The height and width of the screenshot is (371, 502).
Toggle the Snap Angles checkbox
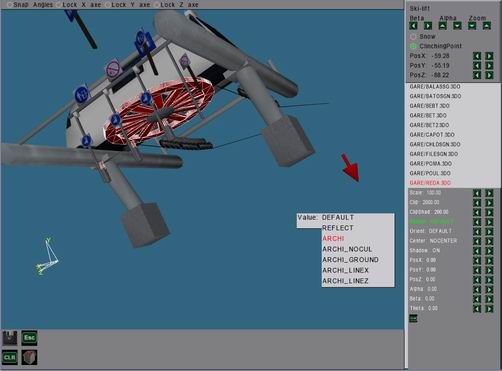click(9, 5)
